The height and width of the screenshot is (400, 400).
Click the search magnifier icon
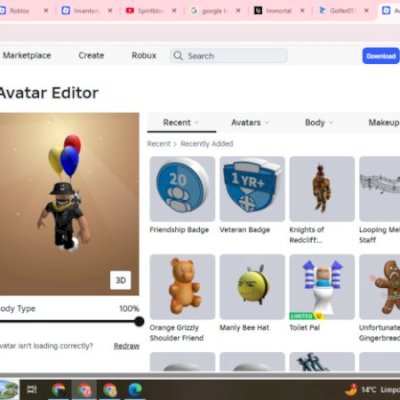178,56
